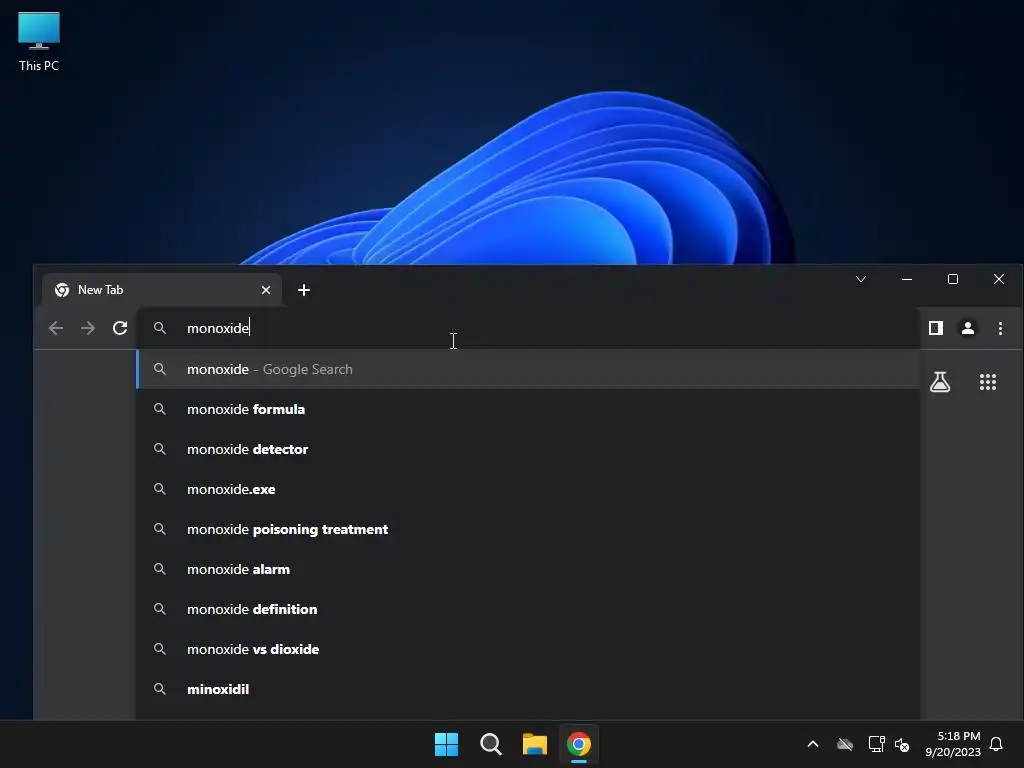Viewport: 1024px width, 768px height.
Task: Open the Google apps grid icon
Action: pos(987,382)
